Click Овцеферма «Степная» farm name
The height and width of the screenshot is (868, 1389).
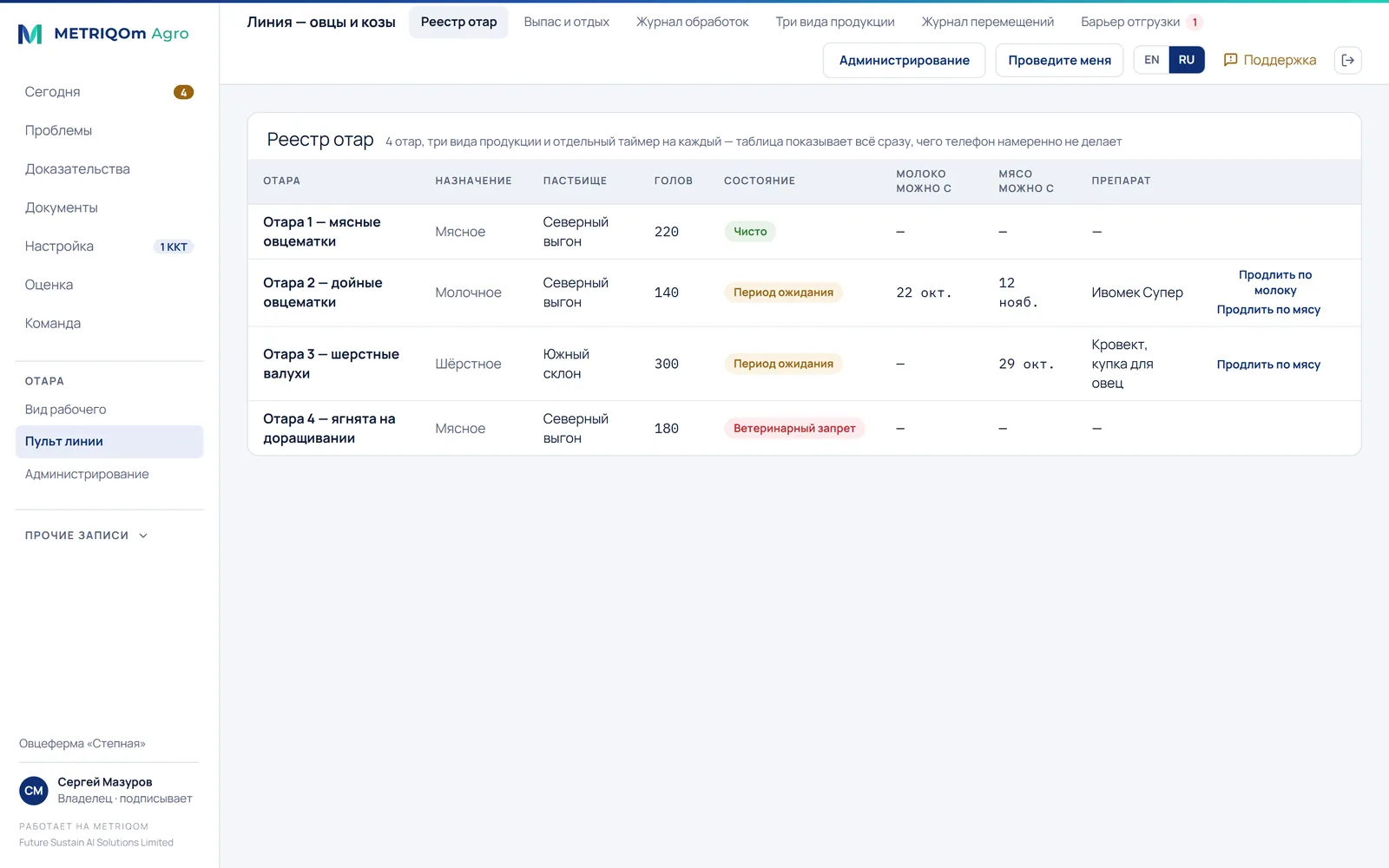click(x=82, y=744)
